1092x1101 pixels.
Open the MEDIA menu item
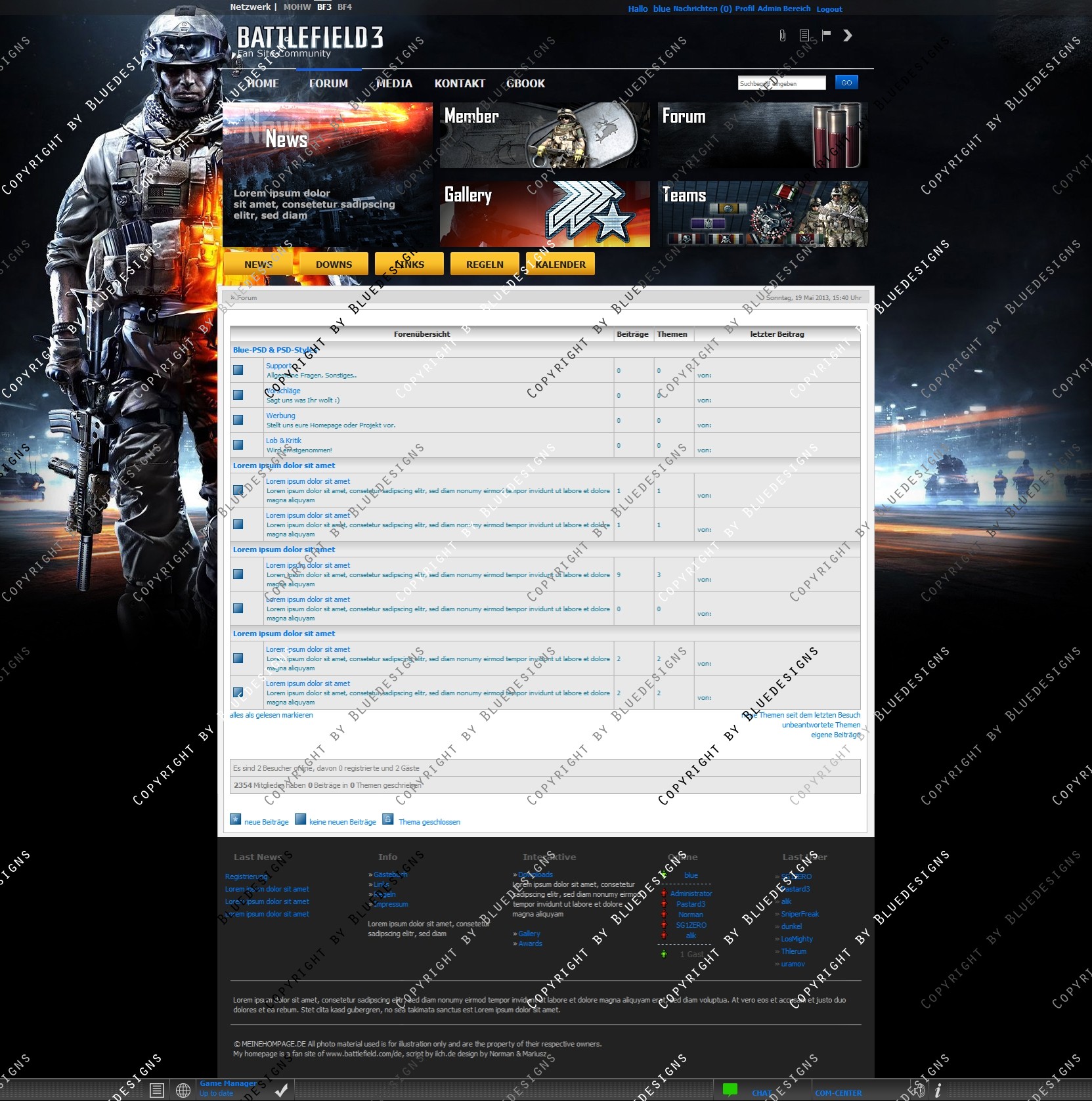394,83
